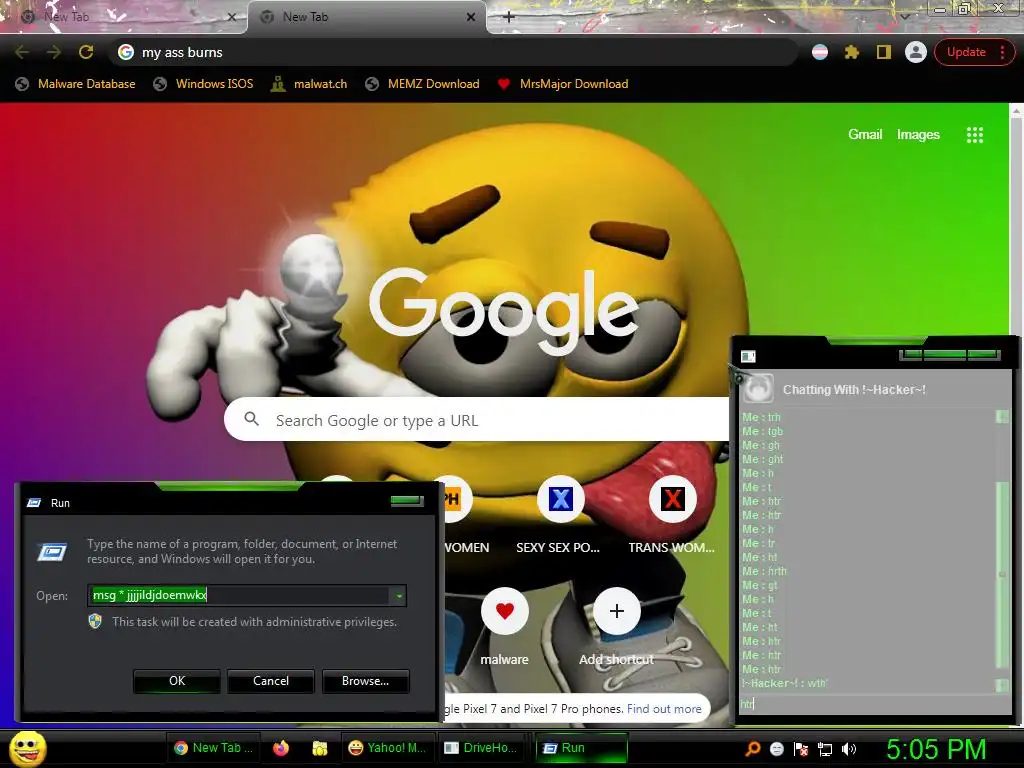The width and height of the screenshot is (1024, 768).
Task: Click the '!~Hacker~! : wth' message
Action: 784,683
